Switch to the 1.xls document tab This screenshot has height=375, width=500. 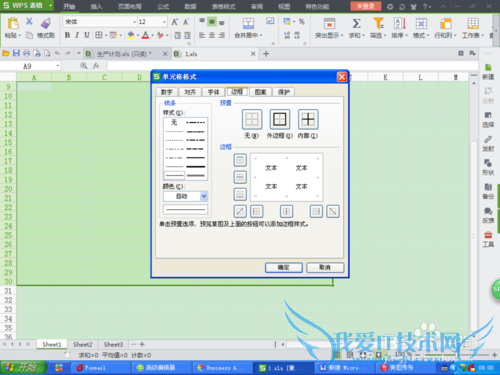coord(215,54)
